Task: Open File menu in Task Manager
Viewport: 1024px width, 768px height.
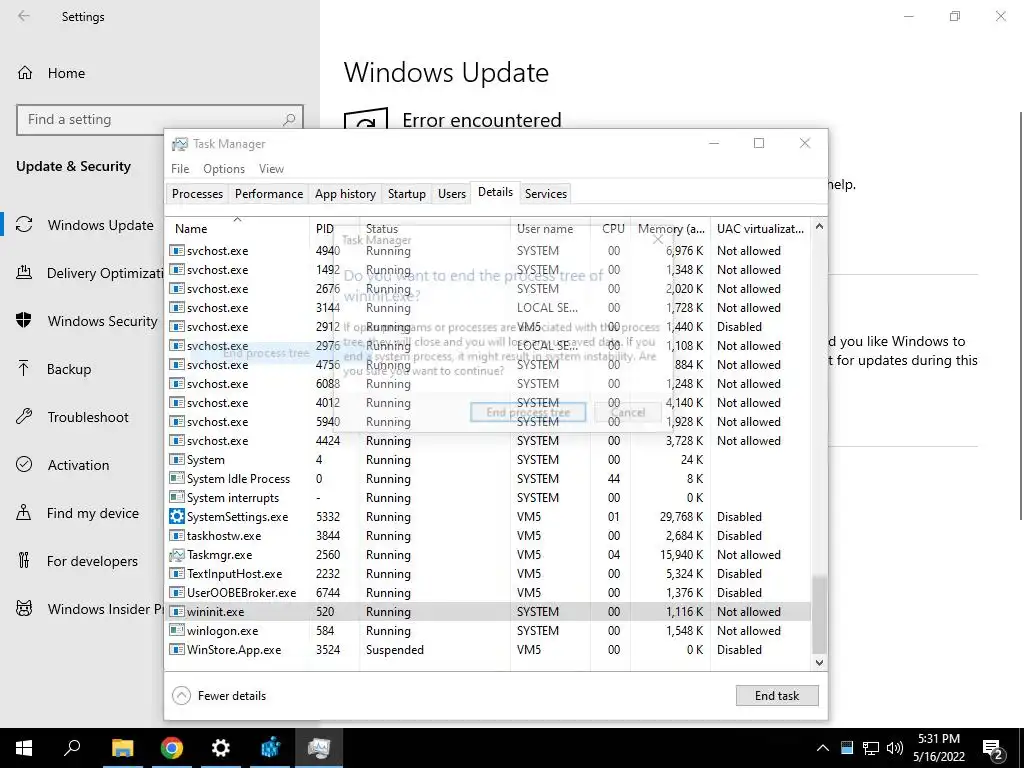Action: point(180,168)
